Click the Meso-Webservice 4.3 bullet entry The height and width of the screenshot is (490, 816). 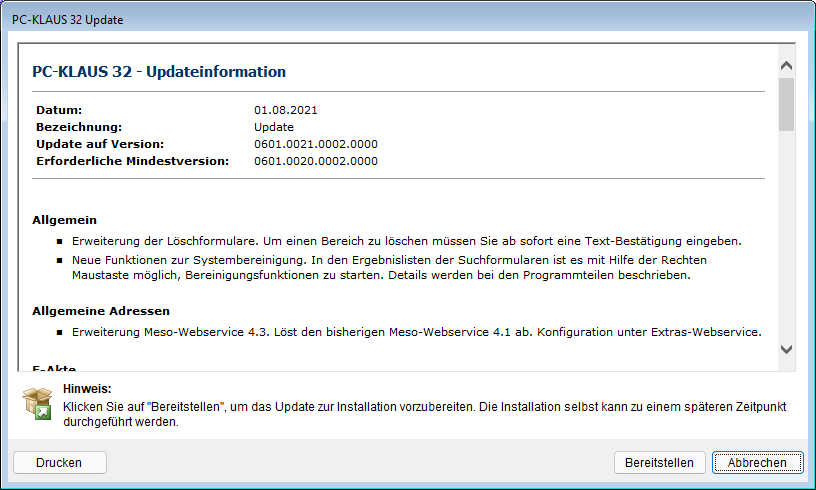pos(416,332)
